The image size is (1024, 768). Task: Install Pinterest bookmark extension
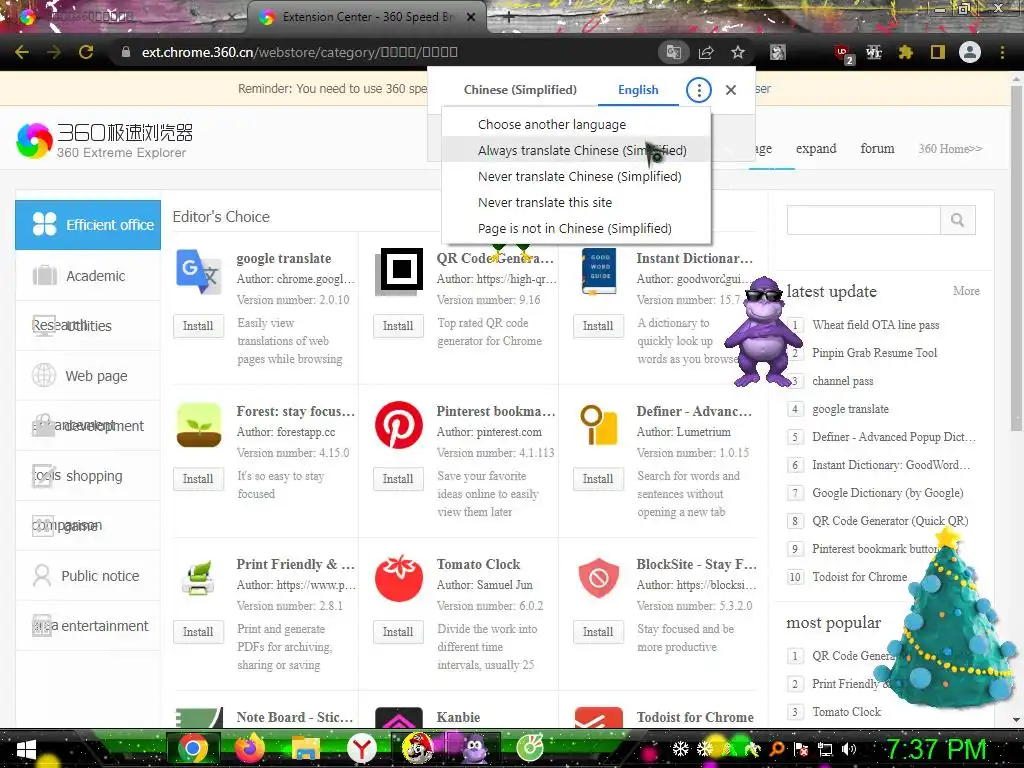(x=398, y=479)
